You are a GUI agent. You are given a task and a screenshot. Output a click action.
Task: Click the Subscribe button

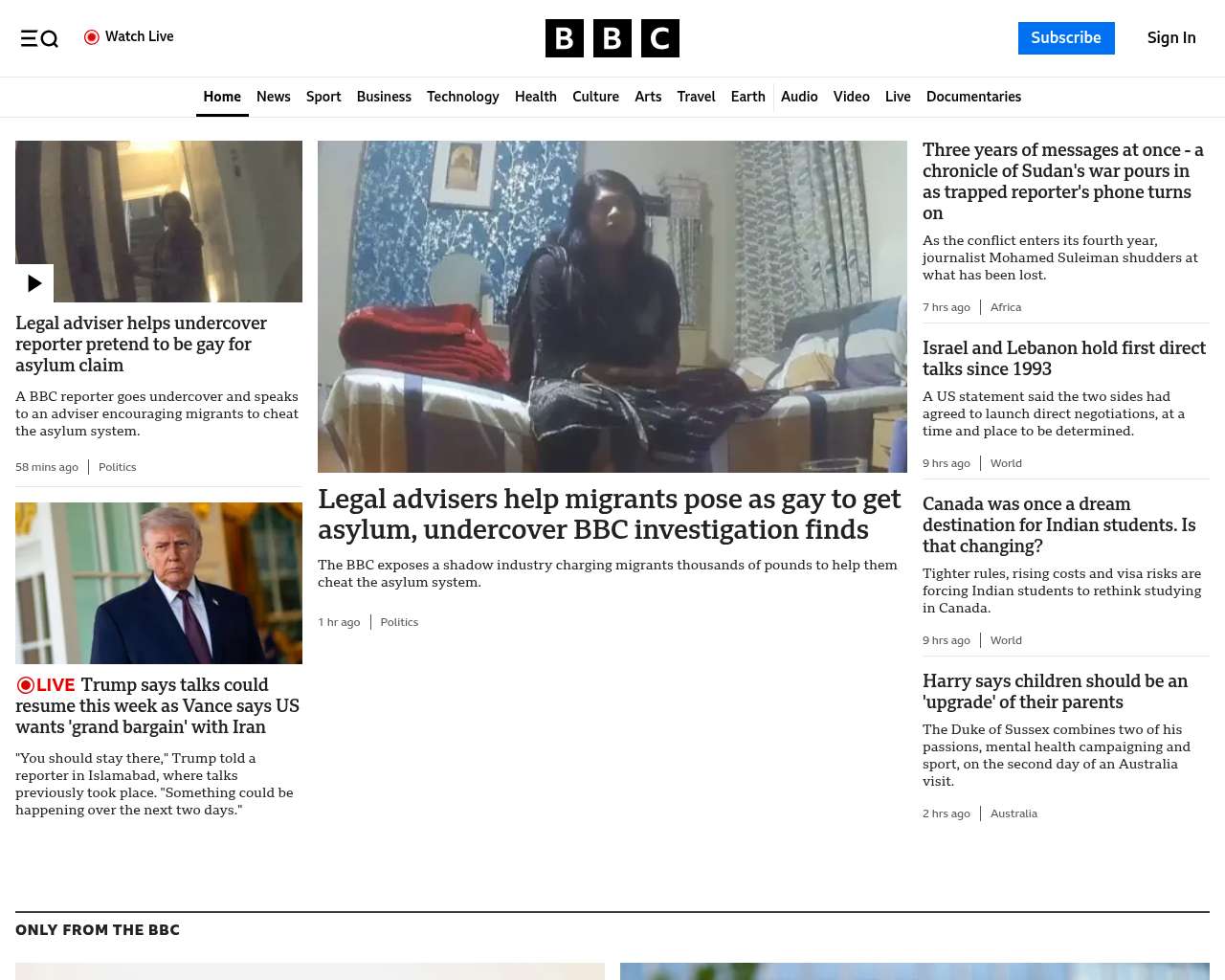coord(1066,38)
